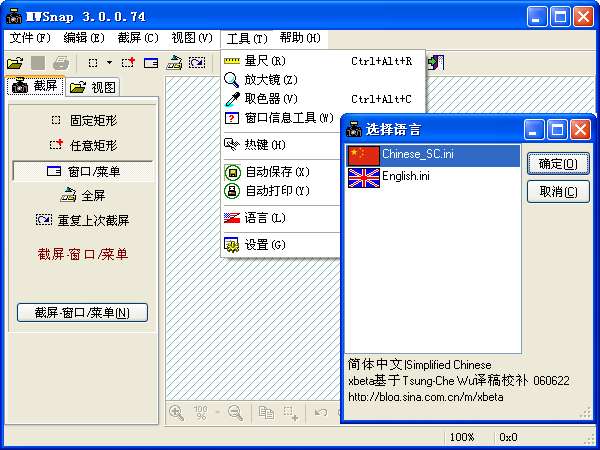
Task: Click the undo icon in the bottom toolbar
Action: (x=320, y=412)
